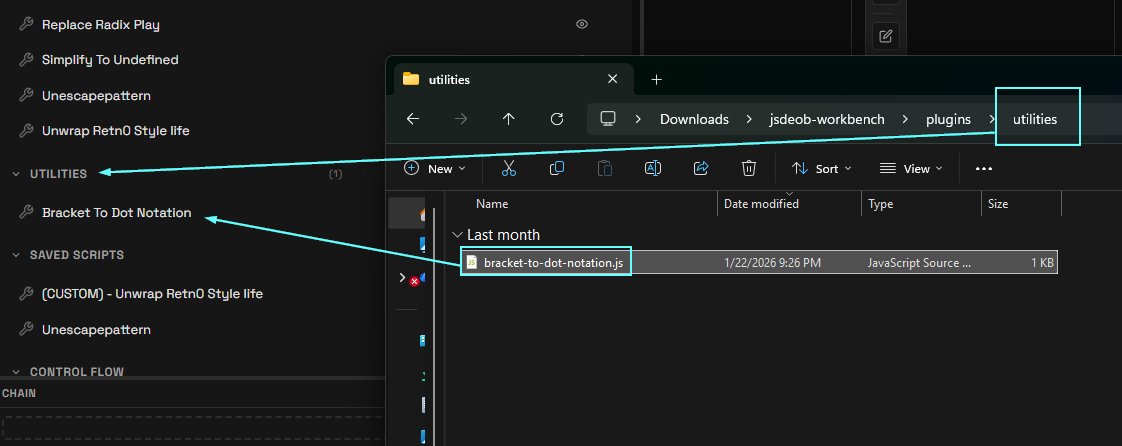1122x446 pixels.
Task: Click the Rename icon in Explorer toolbar
Action: coord(653,169)
